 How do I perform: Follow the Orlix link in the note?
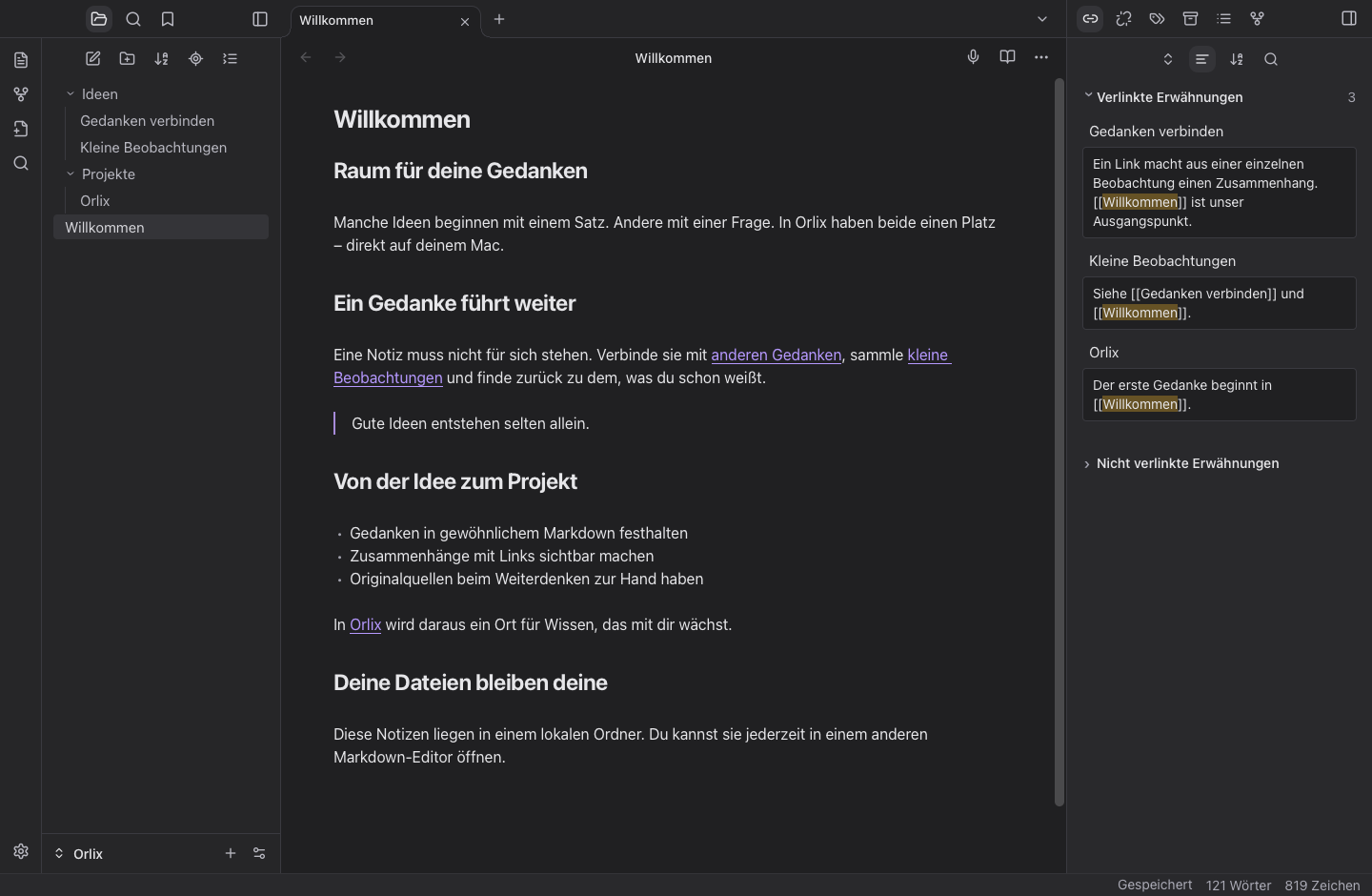tap(365, 625)
